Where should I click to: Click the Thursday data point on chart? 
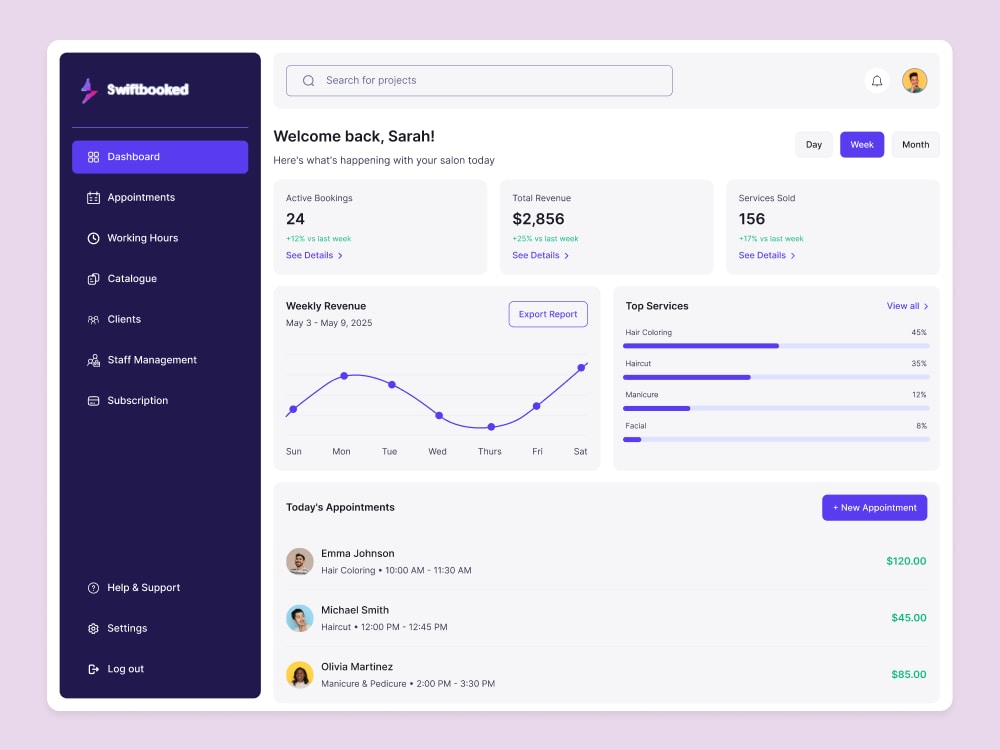click(x=491, y=427)
